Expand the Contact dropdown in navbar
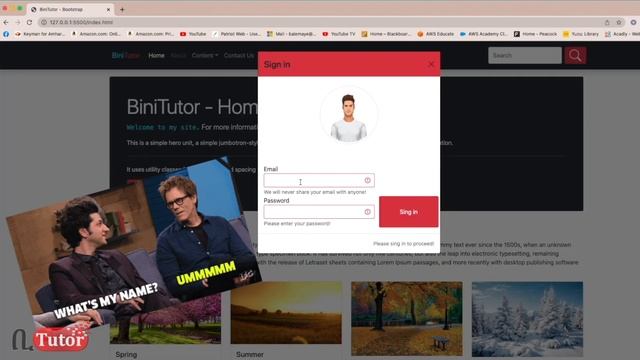Screen dimensions: 640x360 pos(205,56)
